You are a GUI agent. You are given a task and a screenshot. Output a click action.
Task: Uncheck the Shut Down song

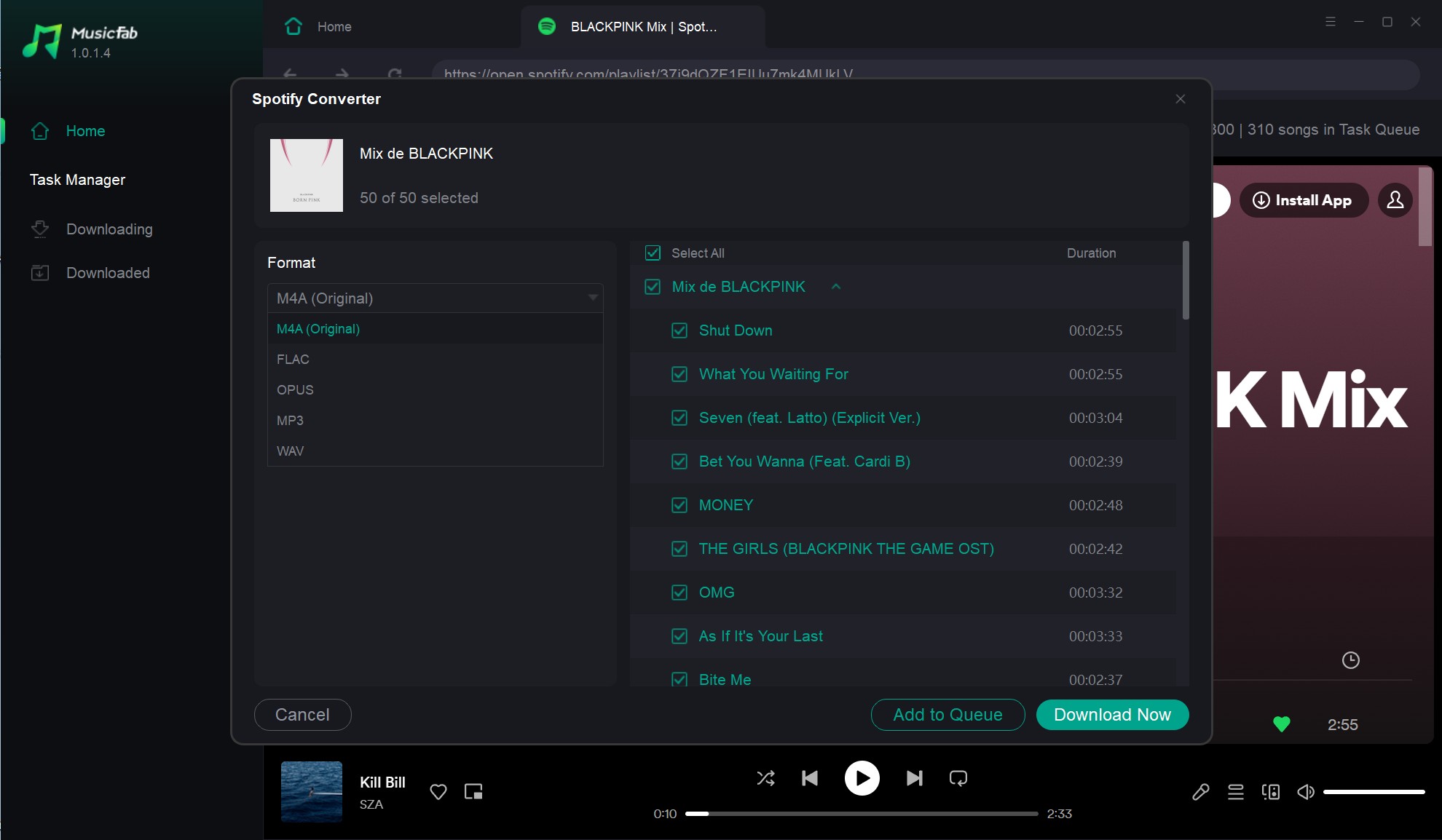click(679, 330)
